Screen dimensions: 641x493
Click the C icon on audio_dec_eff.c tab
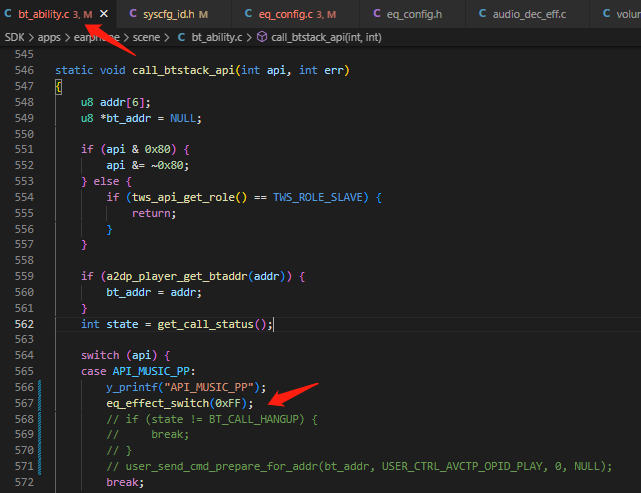coord(482,14)
